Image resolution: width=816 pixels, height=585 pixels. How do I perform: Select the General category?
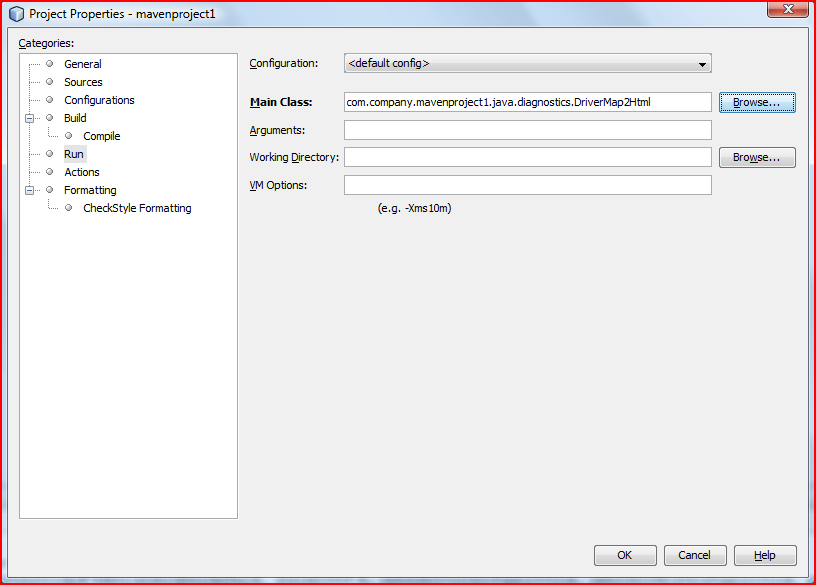tap(82, 64)
